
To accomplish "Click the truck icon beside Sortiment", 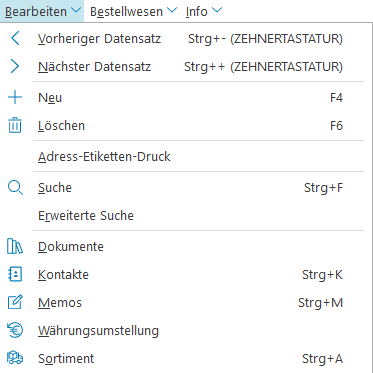I will (x=15, y=358).
